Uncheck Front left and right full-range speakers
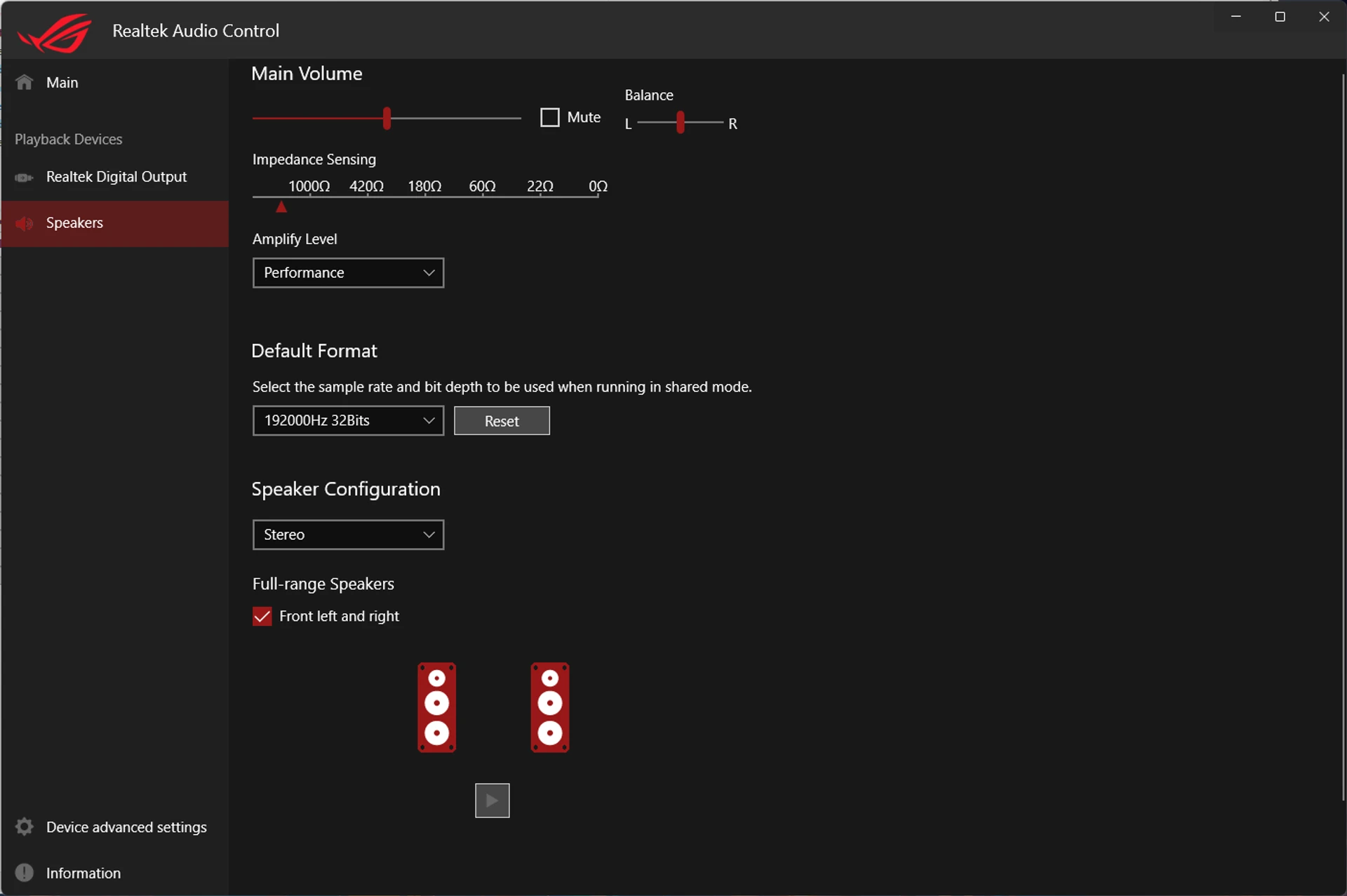This screenshot has width=1347, height=896. click(262, 616)
